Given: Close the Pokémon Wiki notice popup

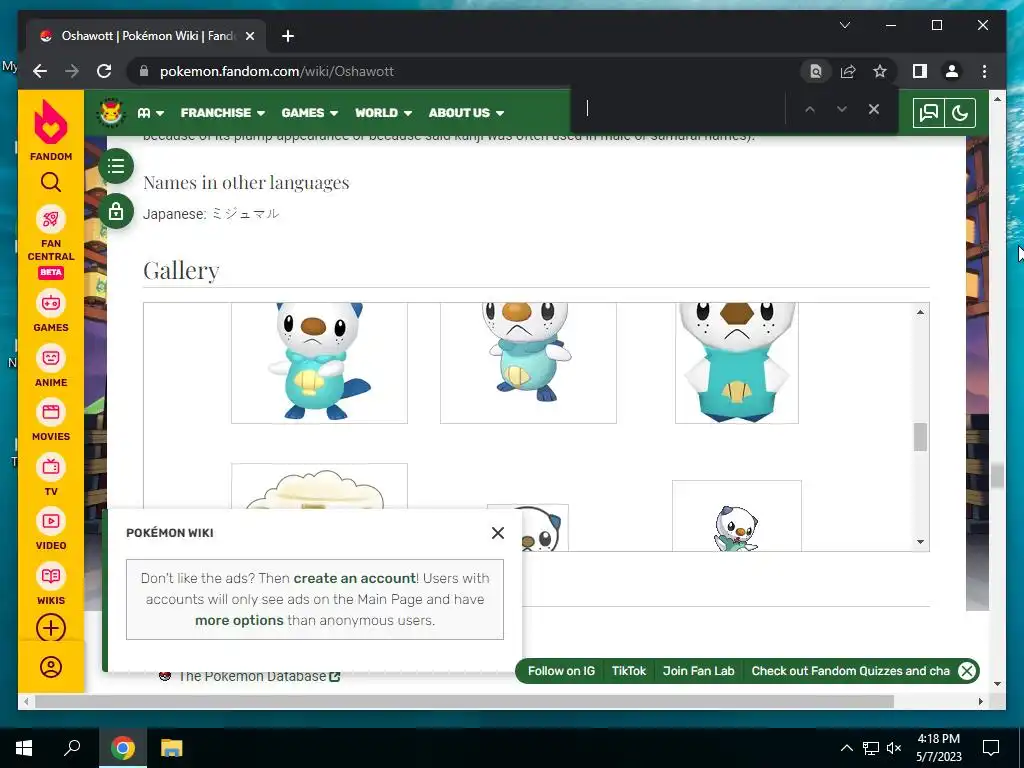Looking at the screenshot, I should 498,533.
